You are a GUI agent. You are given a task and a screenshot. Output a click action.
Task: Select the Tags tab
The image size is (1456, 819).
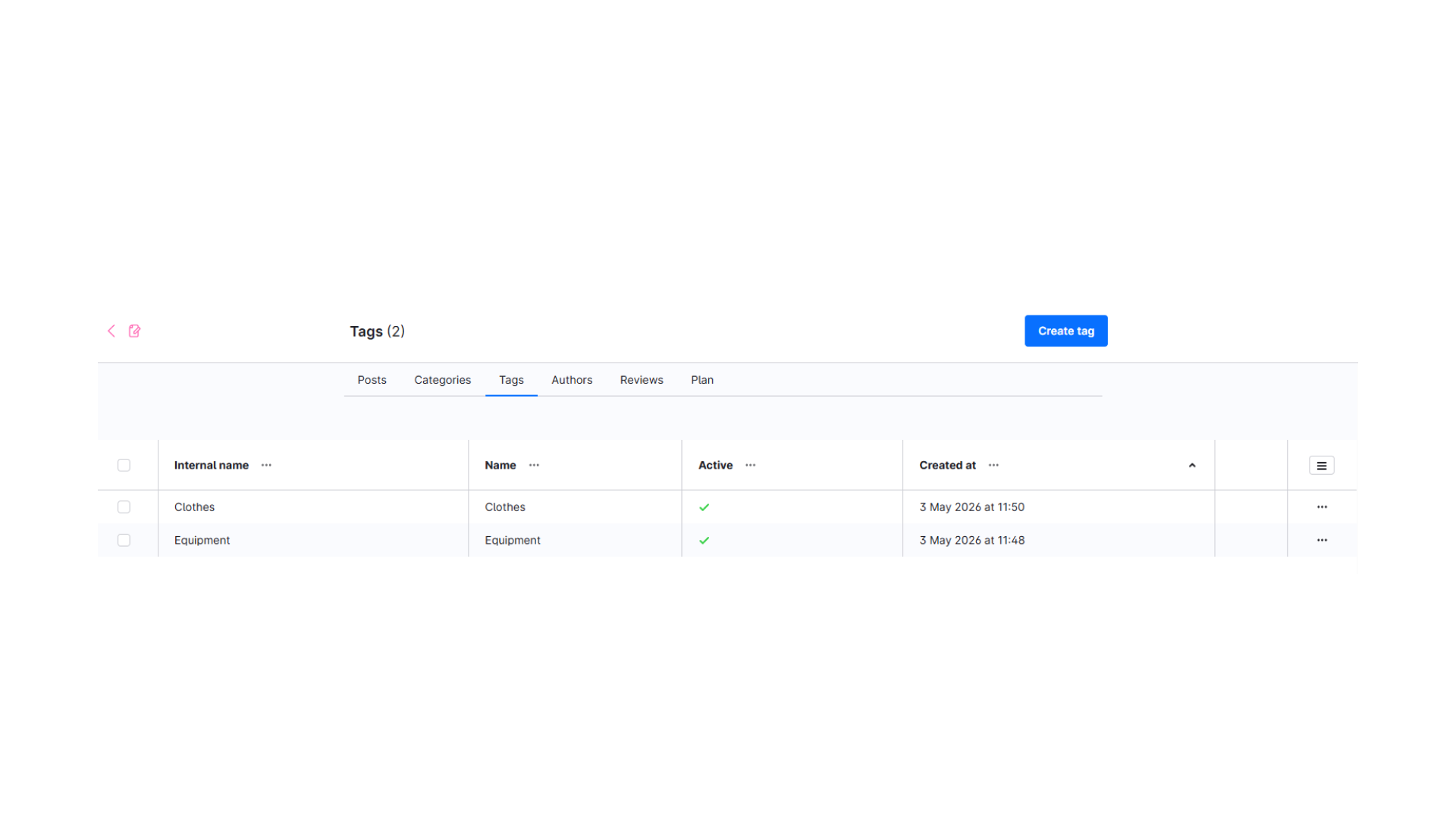pos(511,380)
